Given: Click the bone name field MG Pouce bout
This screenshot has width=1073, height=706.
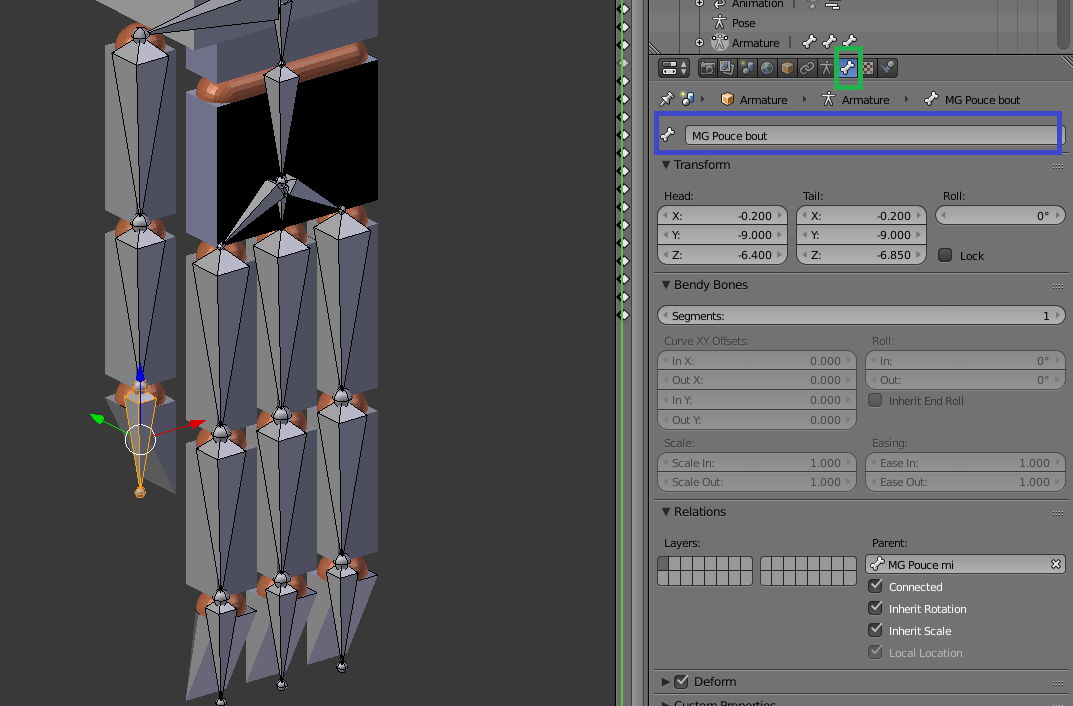Looking at the screenshot, I should click(x=872, y=135).
